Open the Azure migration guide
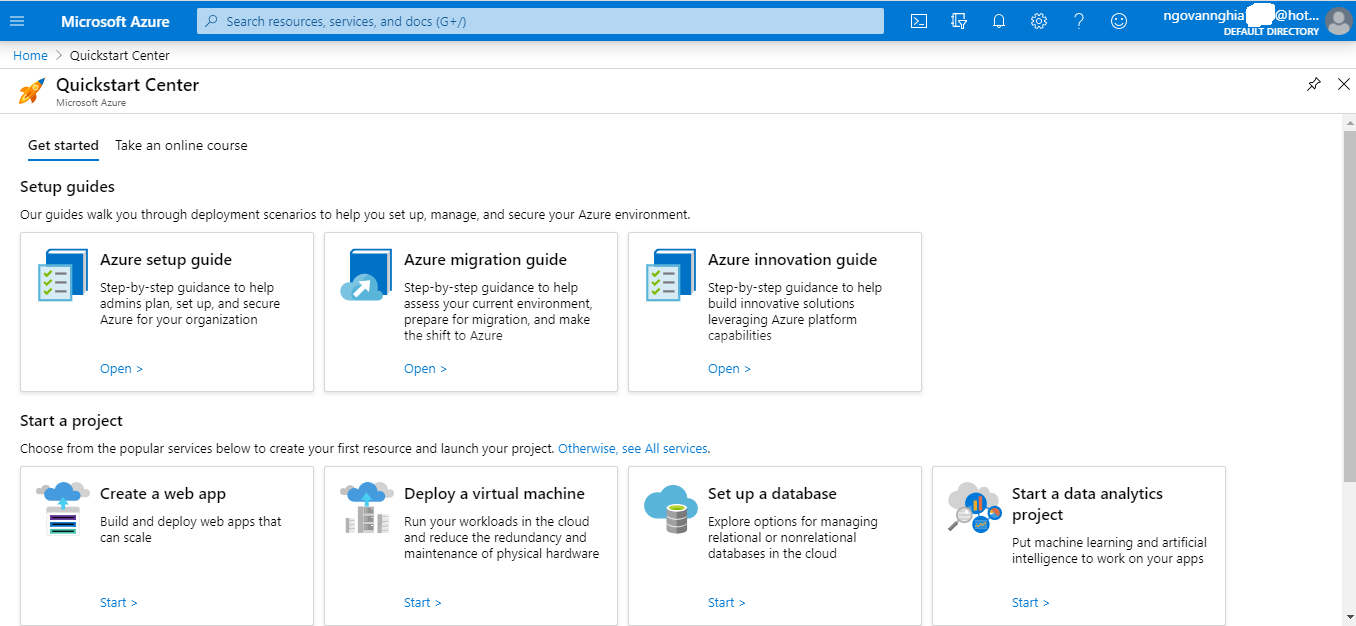This screenshot has height=626, width=1356. 425,369
